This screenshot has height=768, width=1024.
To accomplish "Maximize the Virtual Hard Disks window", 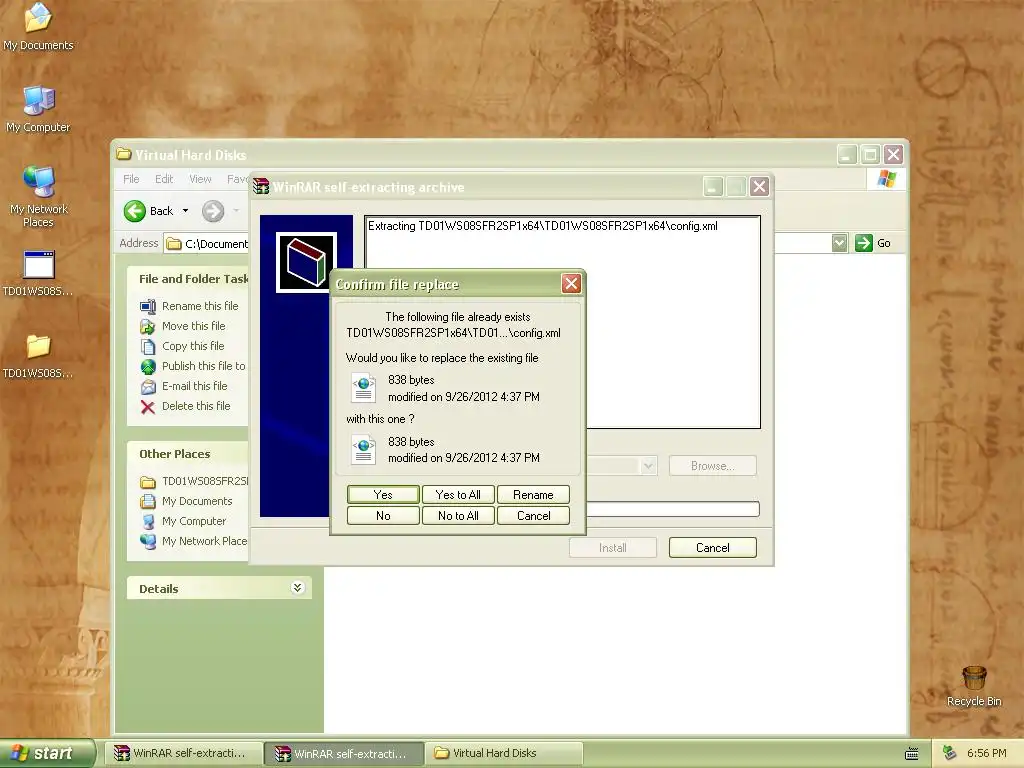I will (x=870, y=155).
